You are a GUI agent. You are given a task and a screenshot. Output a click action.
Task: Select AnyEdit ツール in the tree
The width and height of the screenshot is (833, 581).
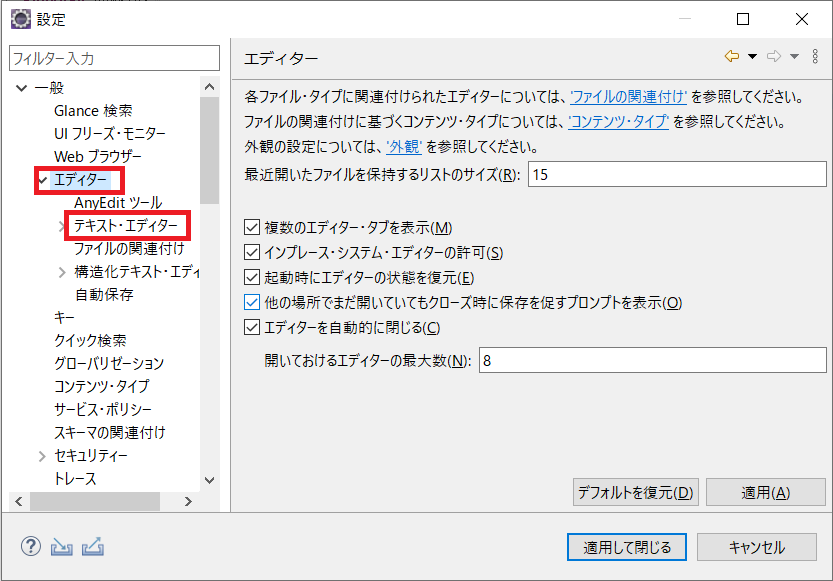point(118,203)
